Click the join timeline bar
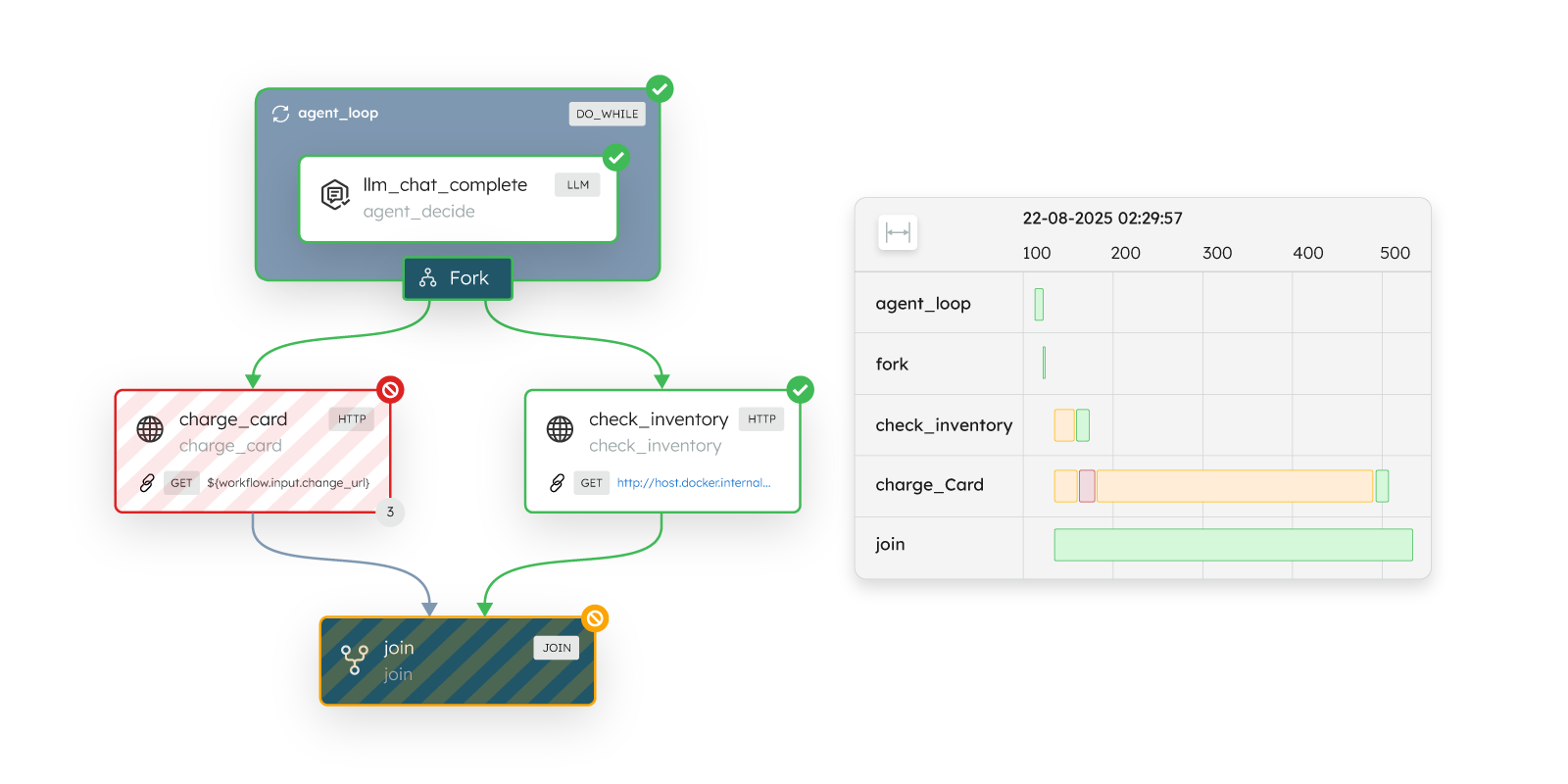 1233,545
